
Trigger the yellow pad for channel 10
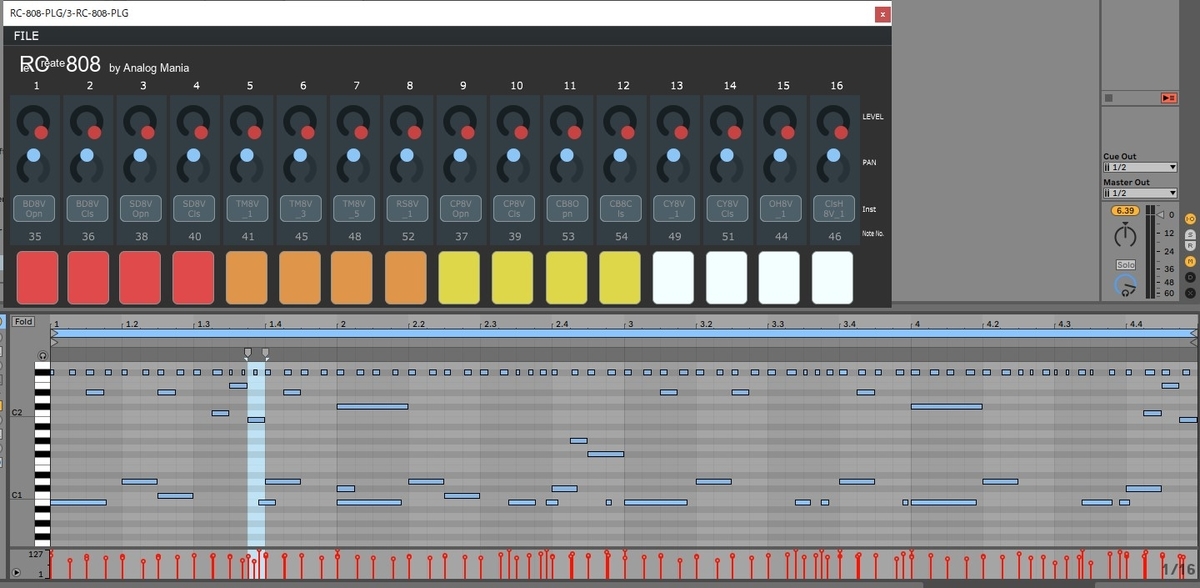(513, 278)
